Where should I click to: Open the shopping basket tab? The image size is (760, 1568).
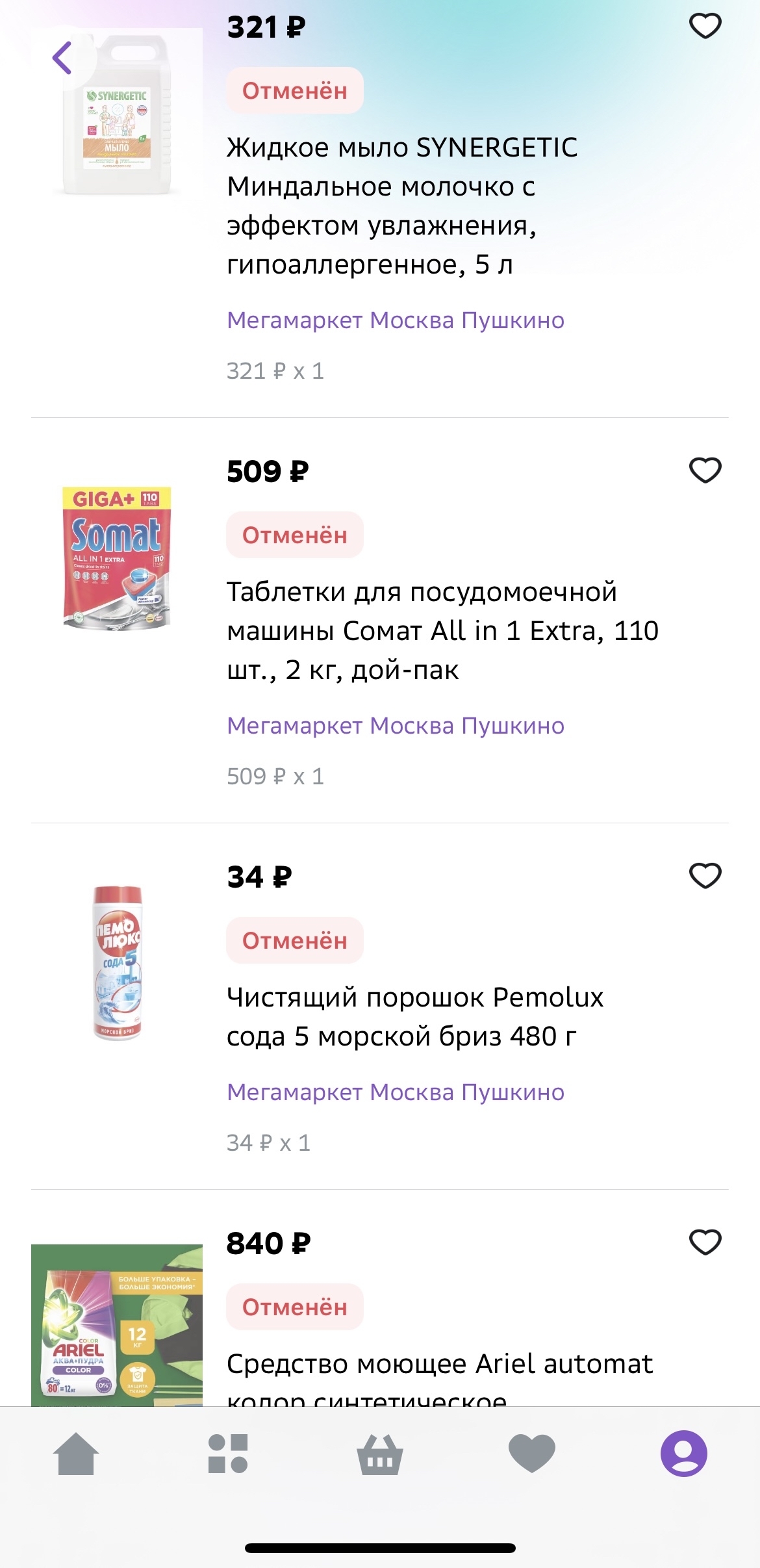pos(380,1453)
